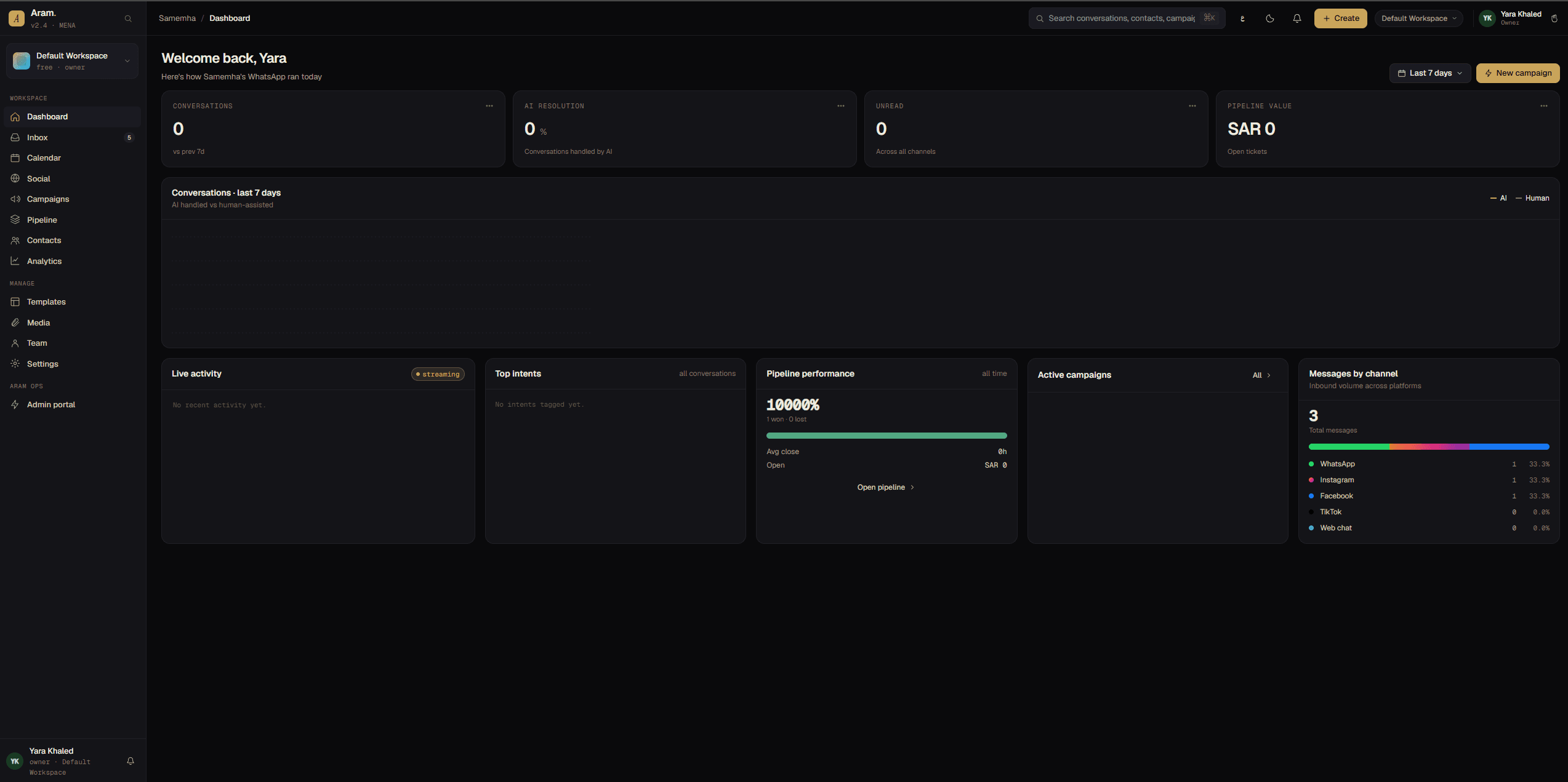This screenshot has width=1568, height=782.
Task: Switch language with the Arabic letter icon
Action: click(1242, 18)
